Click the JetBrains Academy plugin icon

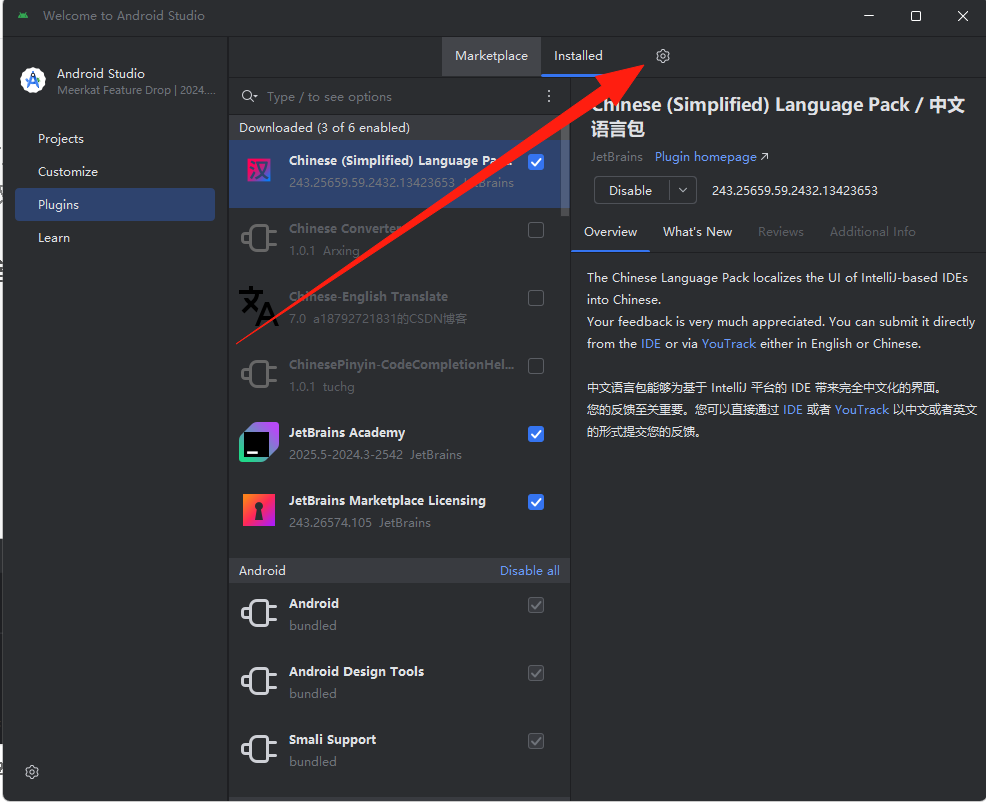point(258,442)
